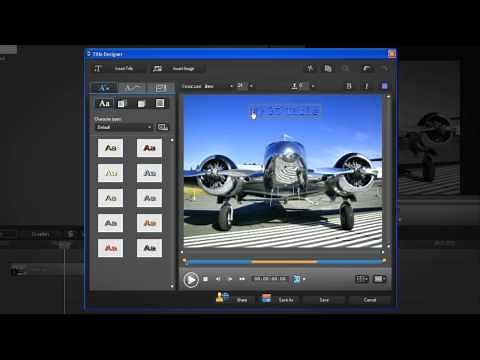
Task: Click the copy icon in top toolbar
Action: (328, 68)
